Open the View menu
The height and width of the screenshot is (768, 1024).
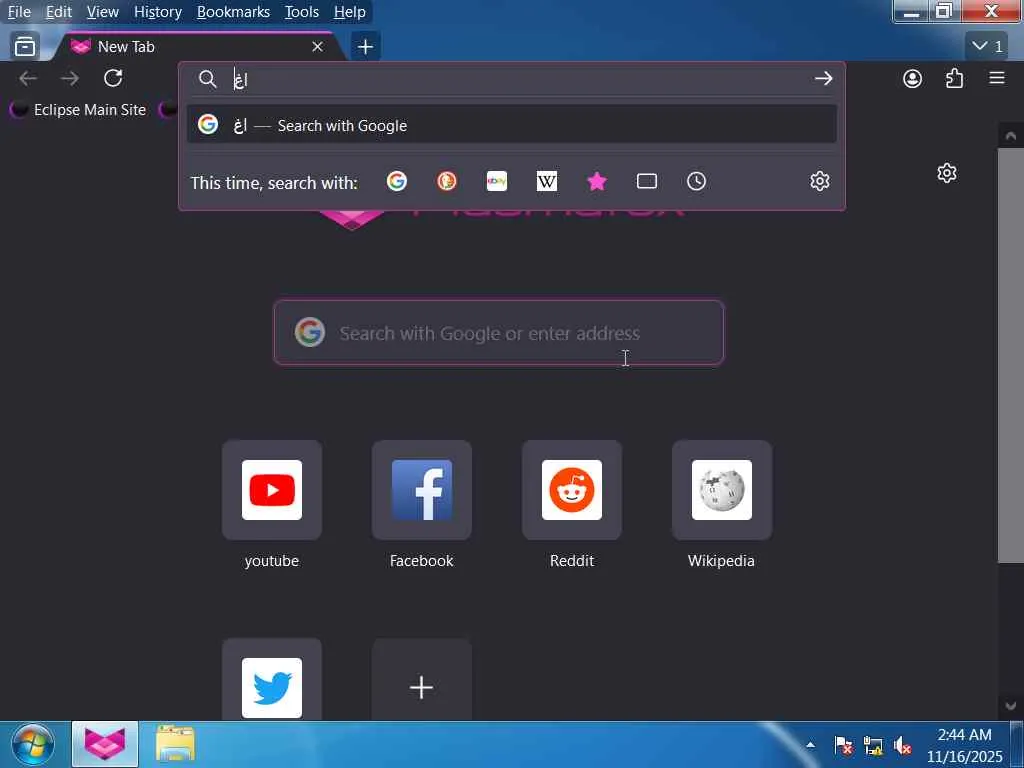click(x=103, y=12)
